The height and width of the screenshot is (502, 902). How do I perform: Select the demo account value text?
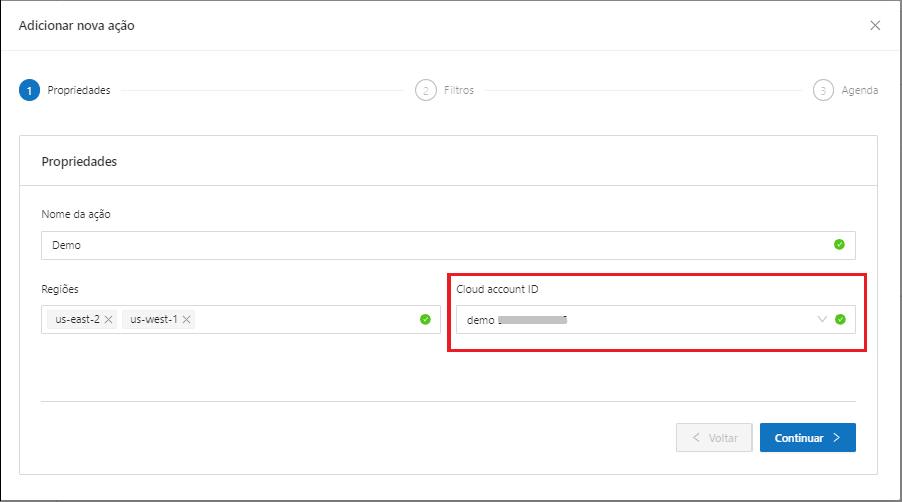[x=481, y=320]
